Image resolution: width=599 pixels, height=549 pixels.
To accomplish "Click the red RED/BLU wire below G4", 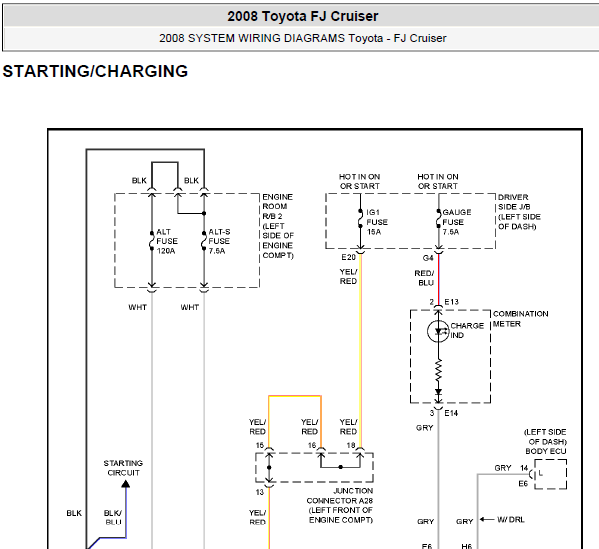I will (439, 279).
